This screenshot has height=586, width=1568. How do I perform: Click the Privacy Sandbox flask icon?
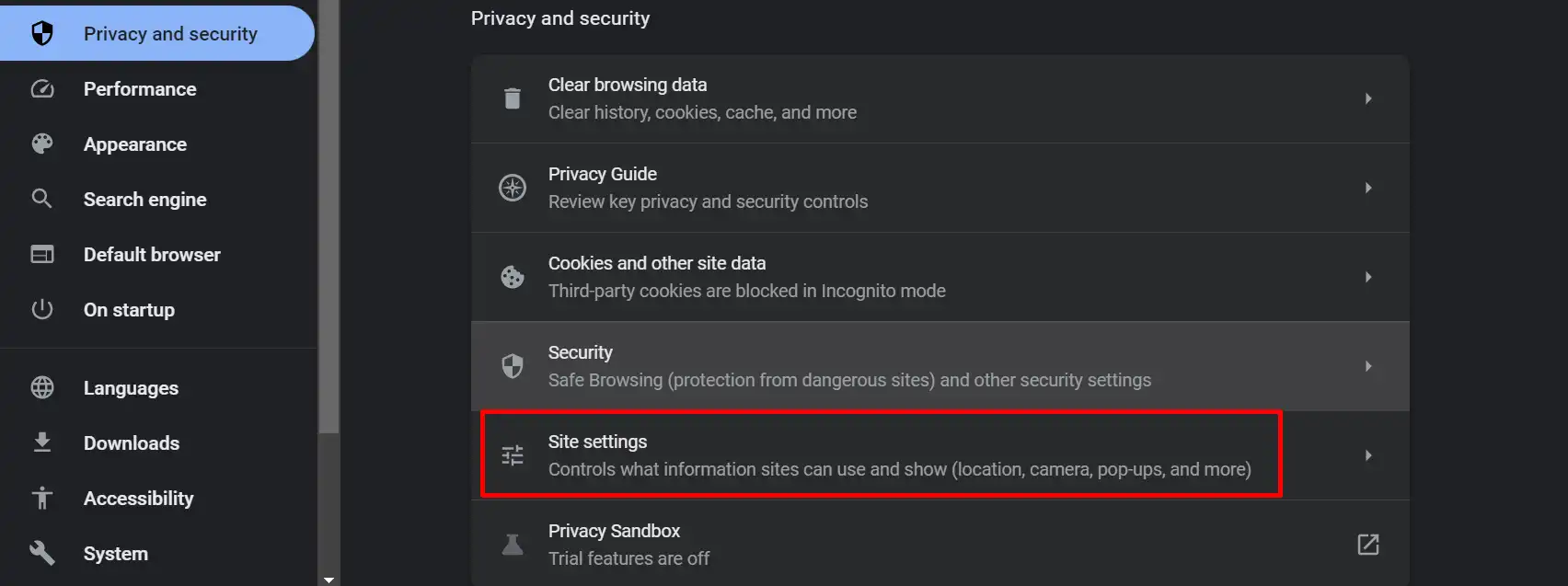[513, 545]
